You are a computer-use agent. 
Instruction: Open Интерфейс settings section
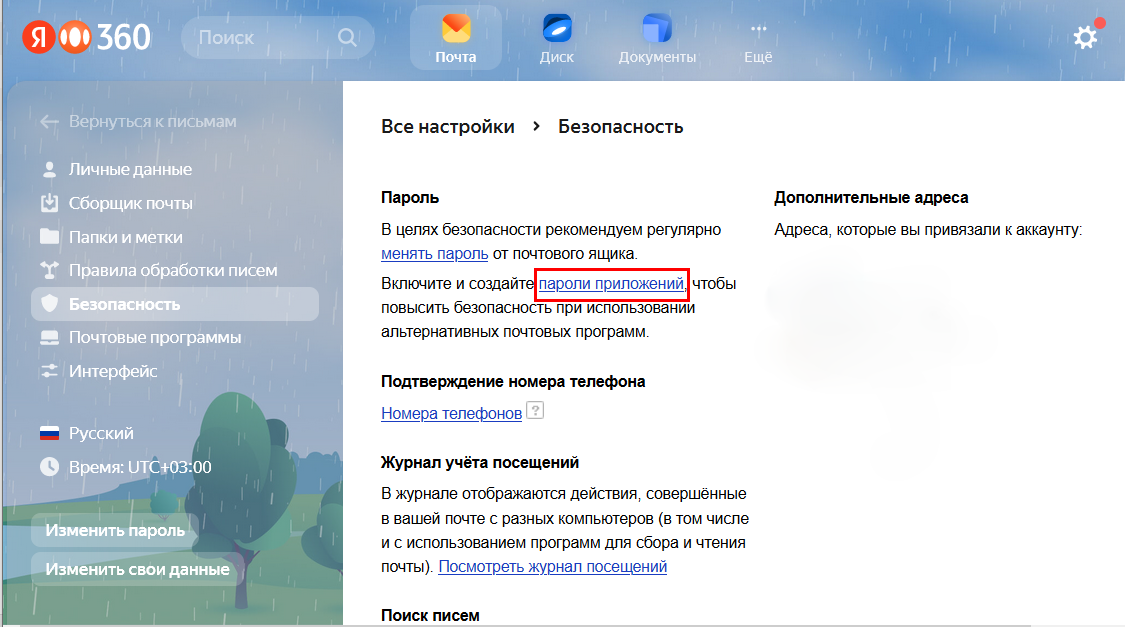113,372
